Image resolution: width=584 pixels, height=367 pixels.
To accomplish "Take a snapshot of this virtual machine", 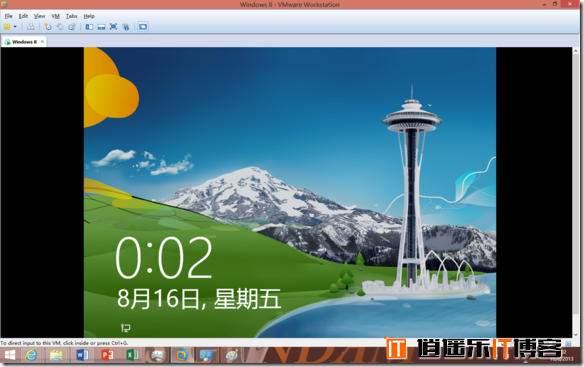I will point(48,27).
